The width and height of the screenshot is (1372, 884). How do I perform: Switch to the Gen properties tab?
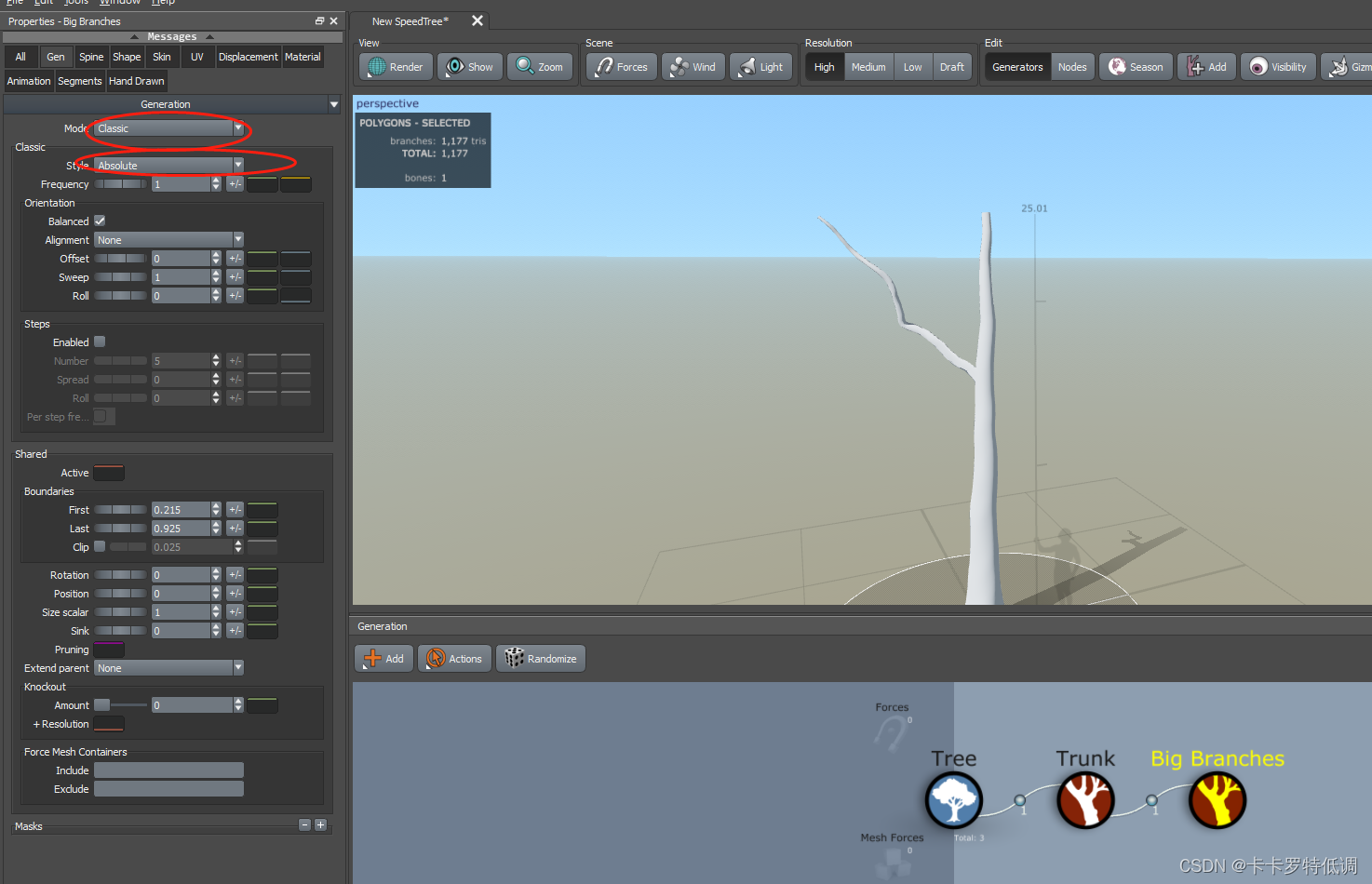[56, 57]
